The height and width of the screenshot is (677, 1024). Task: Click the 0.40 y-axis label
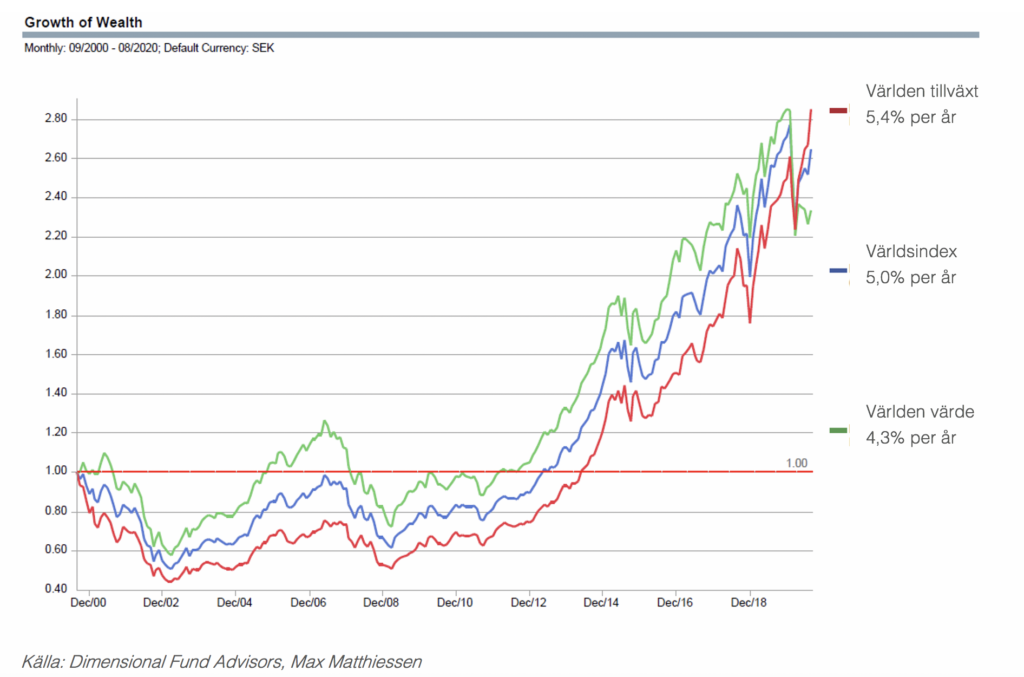click(53, 589)
